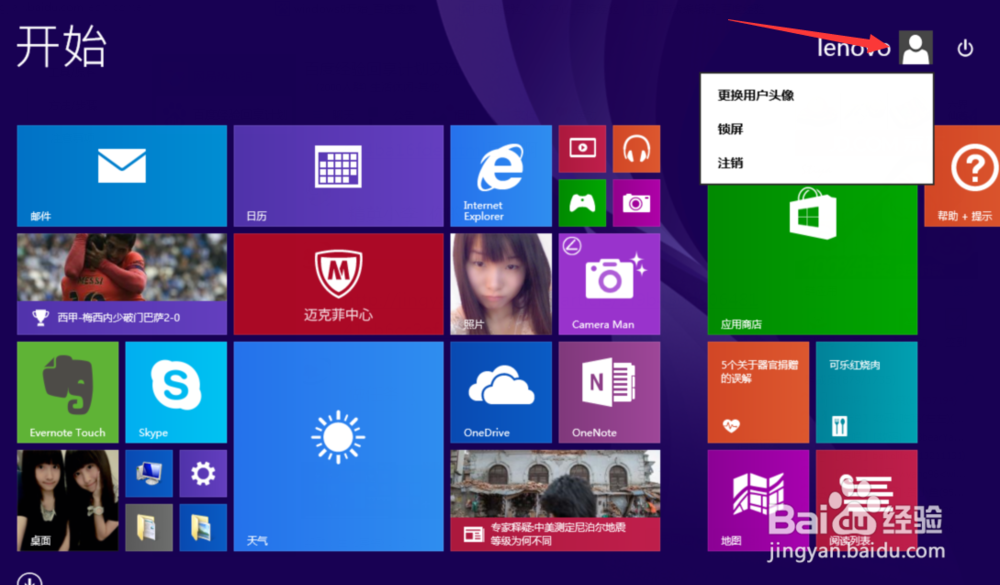Open the small pink Camera tile

(636, 203)
